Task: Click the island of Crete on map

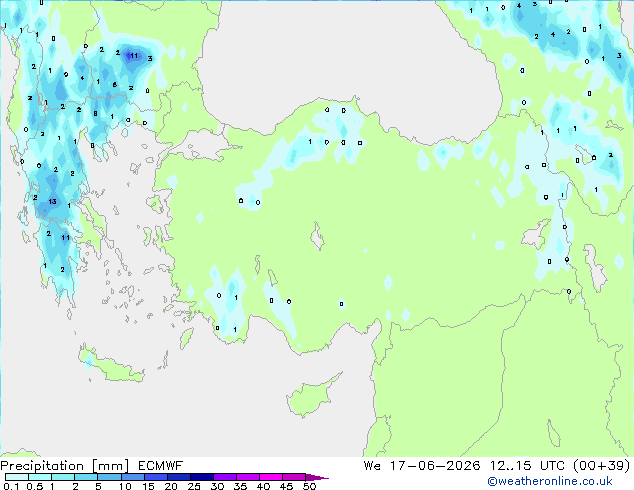Action: [111, 365]
